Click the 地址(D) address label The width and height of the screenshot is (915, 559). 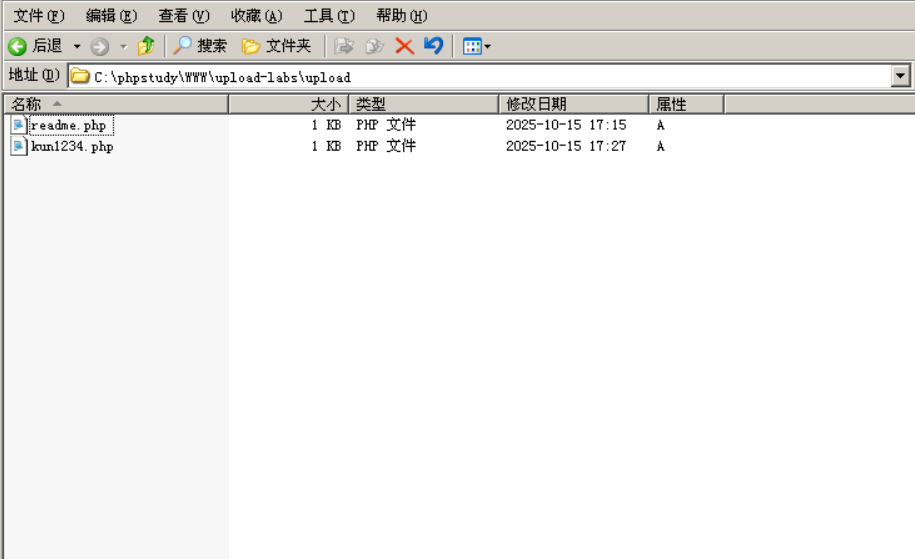coord(34,75)
